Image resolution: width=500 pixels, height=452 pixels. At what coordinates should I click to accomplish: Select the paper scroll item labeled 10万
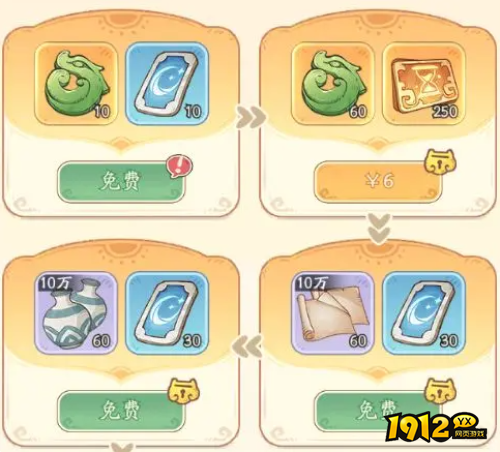pos(333,313)
